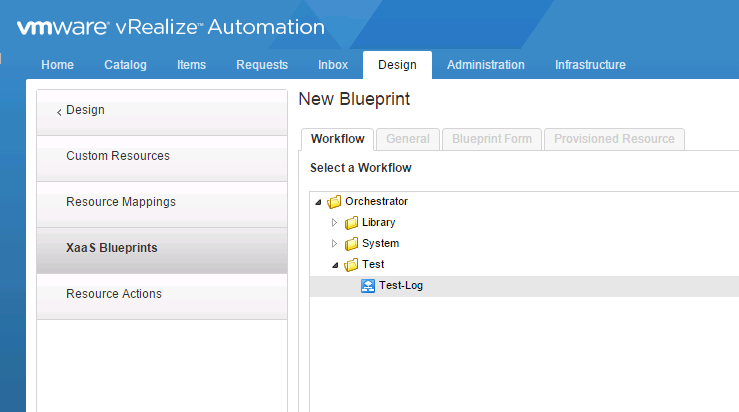Go to the Inbox tab
Viewport: 739px width, 412px height.
333,65
